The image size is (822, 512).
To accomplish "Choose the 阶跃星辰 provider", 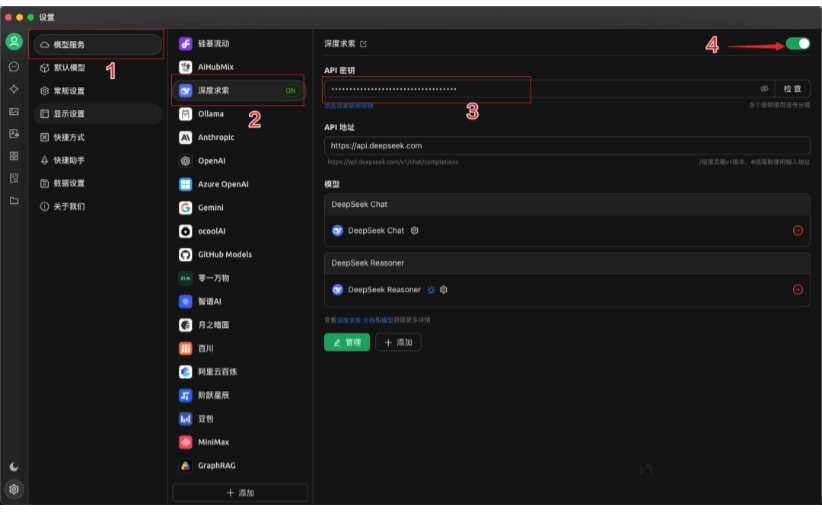I will [x=240, y=395].
